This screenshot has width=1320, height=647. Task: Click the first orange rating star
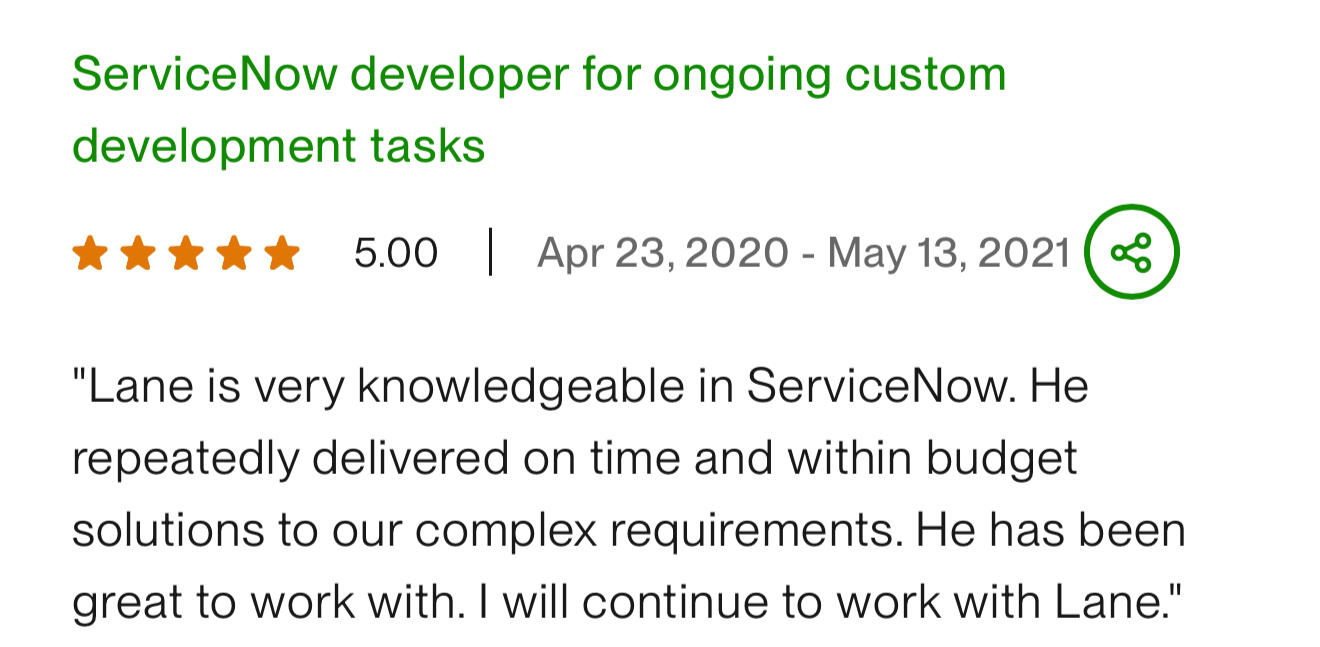pos(89,253)
